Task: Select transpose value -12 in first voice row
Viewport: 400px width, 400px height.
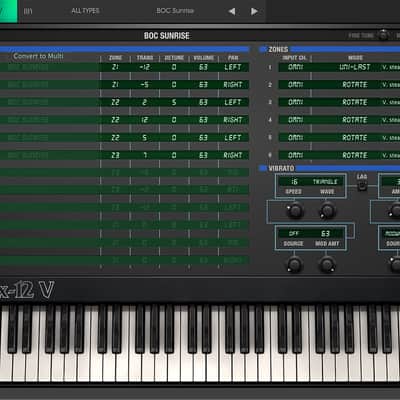Action: click(145, 67)
